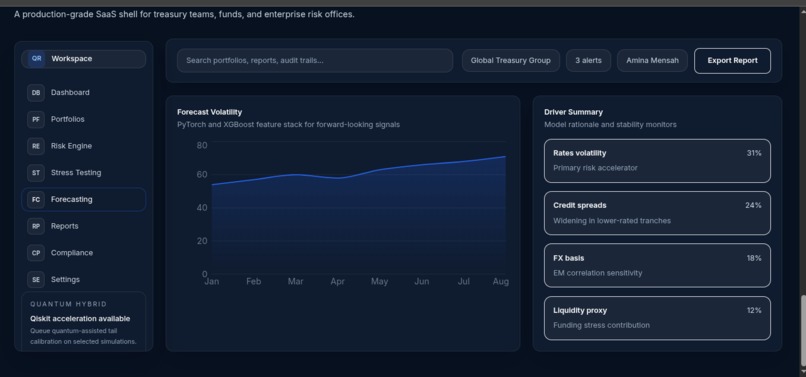
Task: Click the QR workspace badge icon
Action: (x=36, y=59)
